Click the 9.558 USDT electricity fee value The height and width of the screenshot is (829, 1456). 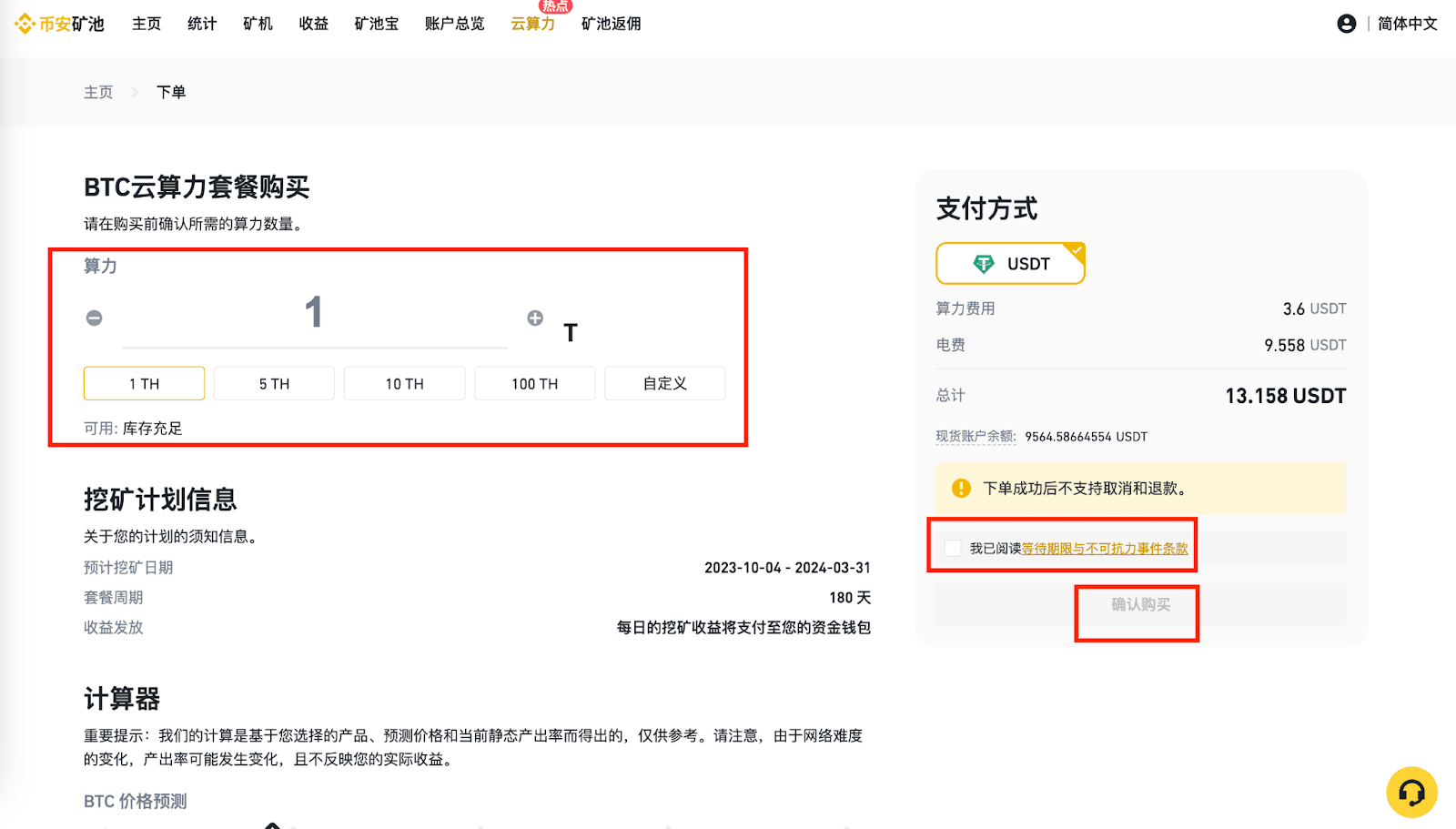tap(1305, 345)
